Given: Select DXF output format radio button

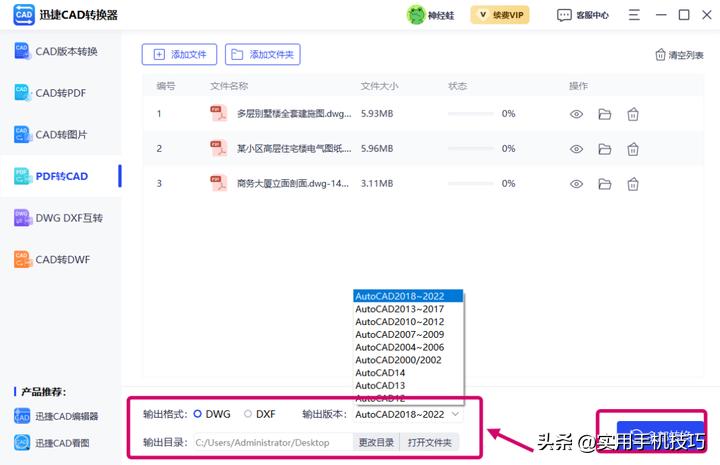Looking at the screenshot, I should tap(248, 414).
